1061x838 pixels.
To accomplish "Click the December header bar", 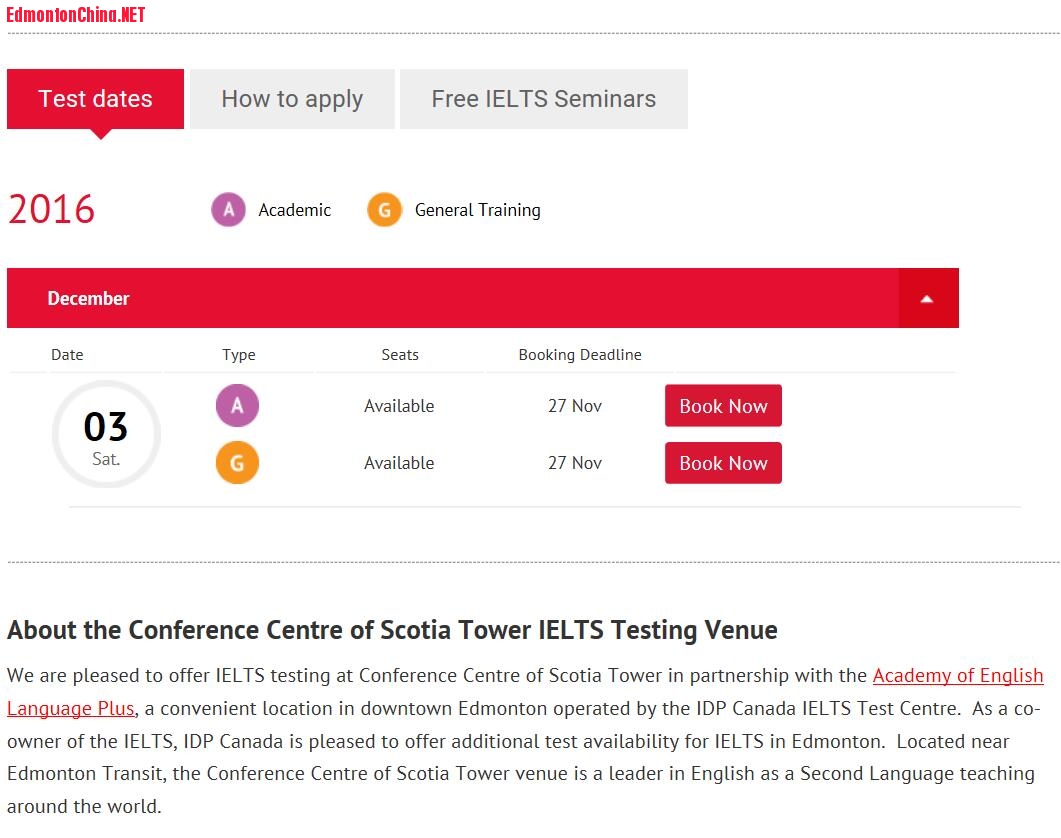I will tap(450, 298).
